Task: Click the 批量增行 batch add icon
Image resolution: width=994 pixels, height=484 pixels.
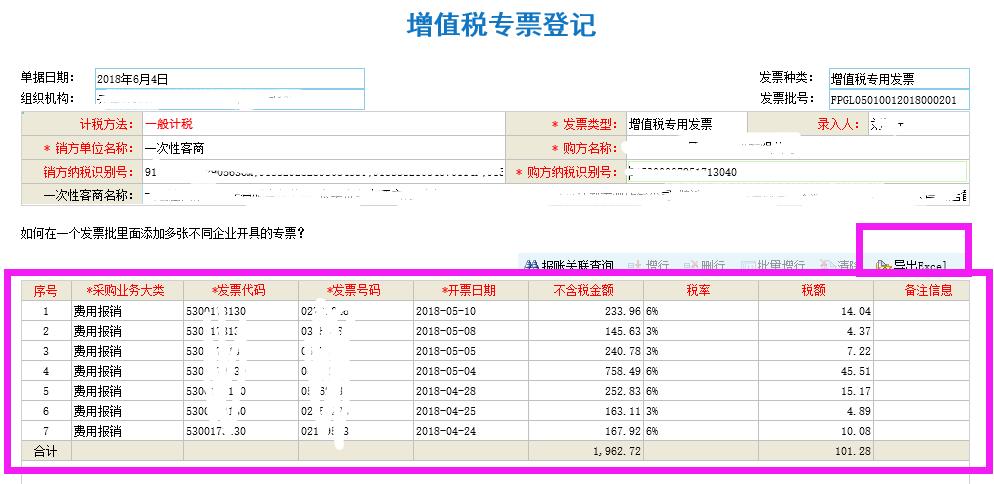Action: (748, 266)
